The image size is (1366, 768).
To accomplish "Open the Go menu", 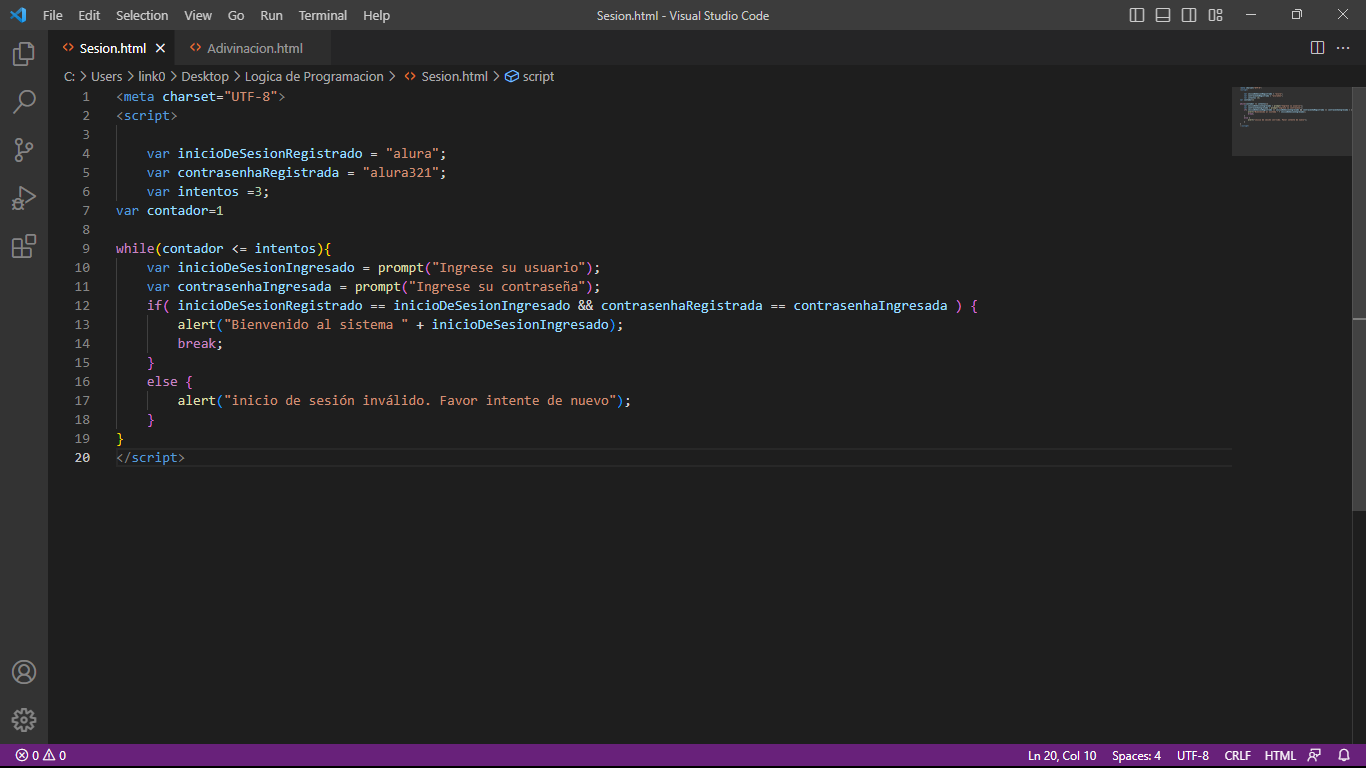I will pyautogui.click(x=236, y=15).
